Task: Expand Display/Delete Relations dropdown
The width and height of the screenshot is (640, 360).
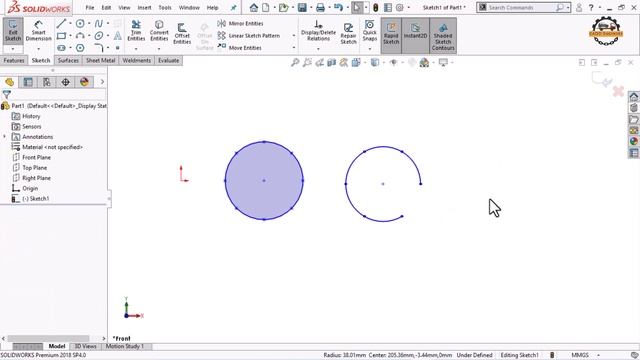Action: click(x=318, y=49)
